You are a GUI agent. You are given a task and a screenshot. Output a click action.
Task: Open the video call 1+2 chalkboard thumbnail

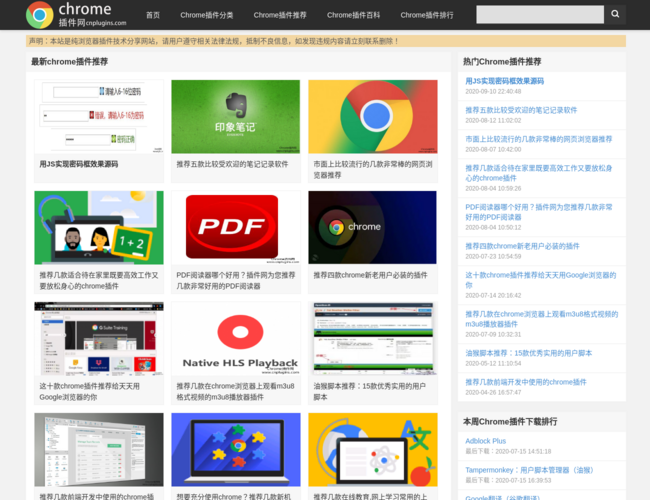99,228
